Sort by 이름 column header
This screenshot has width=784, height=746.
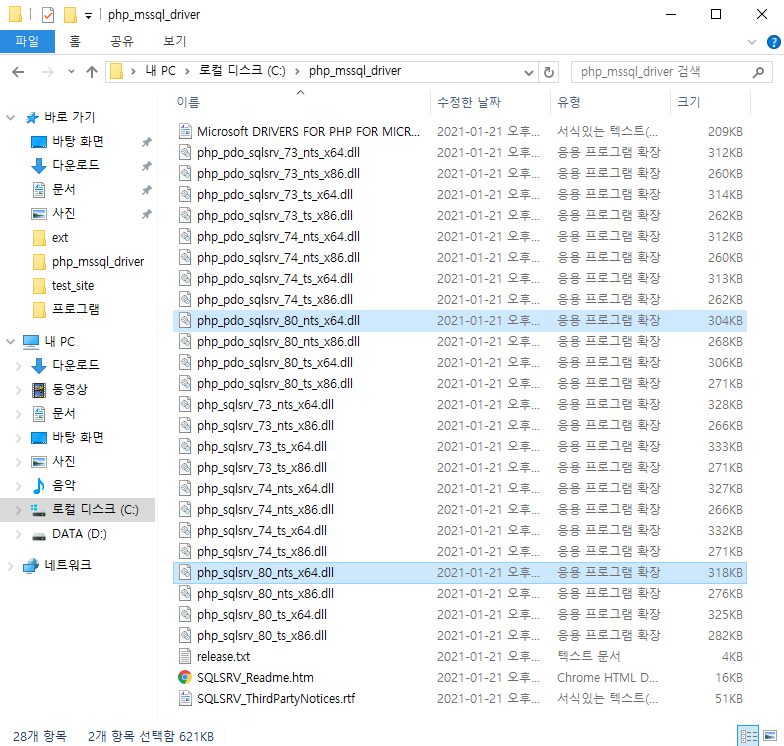(300, 102)
